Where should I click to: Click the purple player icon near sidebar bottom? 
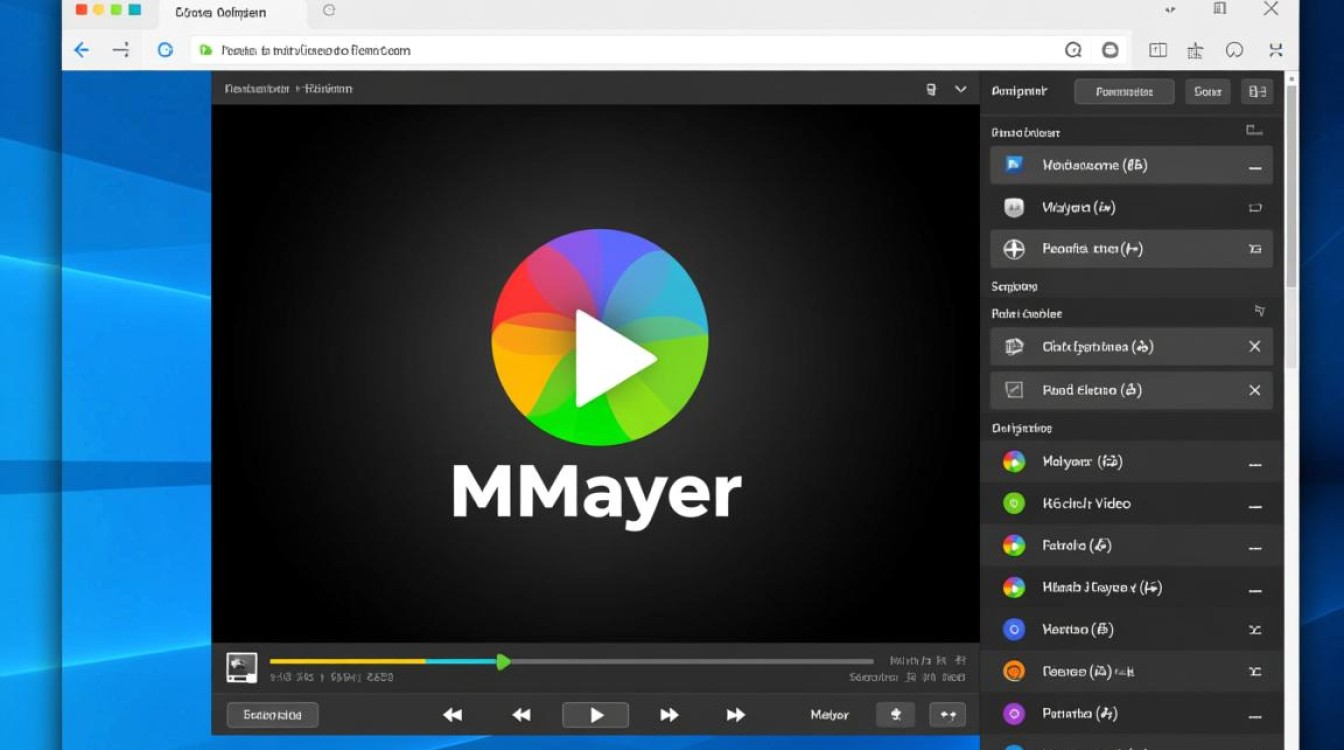click(1013, 713)
